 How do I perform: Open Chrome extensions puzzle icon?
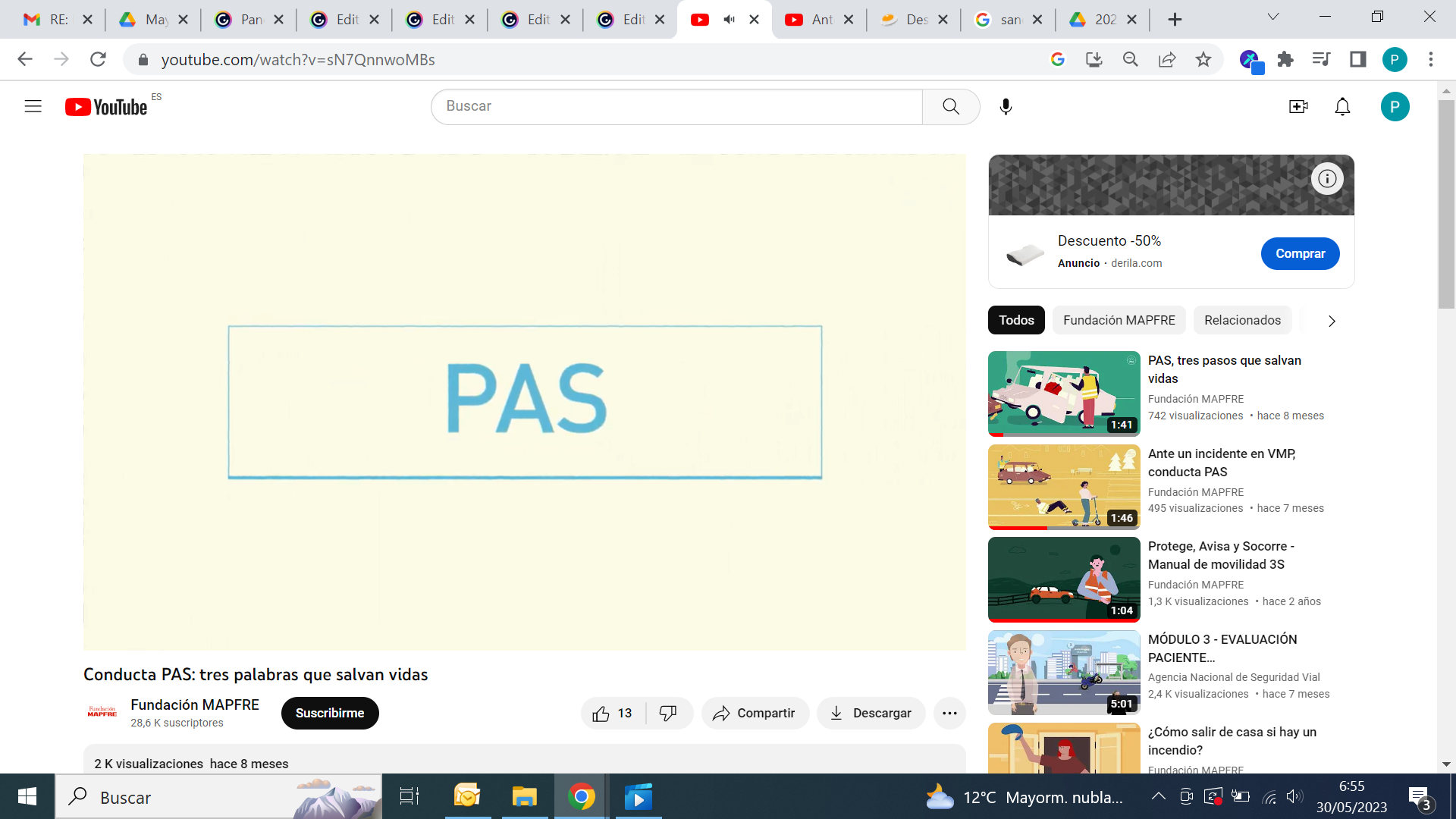pos(1285,59)
